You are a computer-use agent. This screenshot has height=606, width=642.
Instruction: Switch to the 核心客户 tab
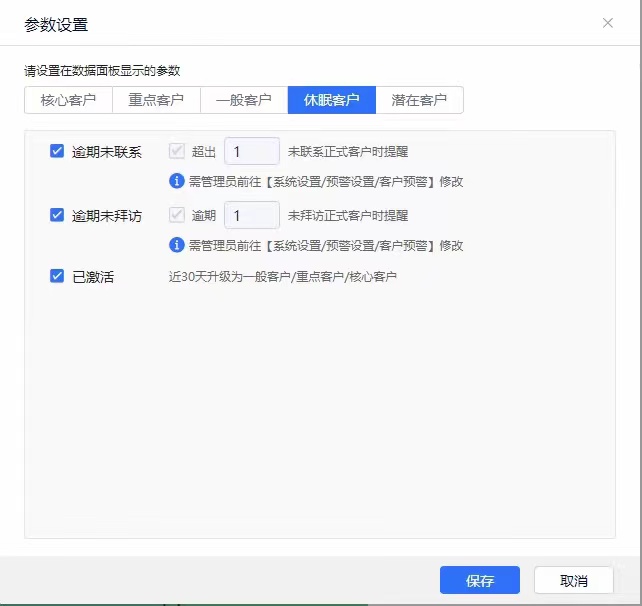click(x=68, y=100)
